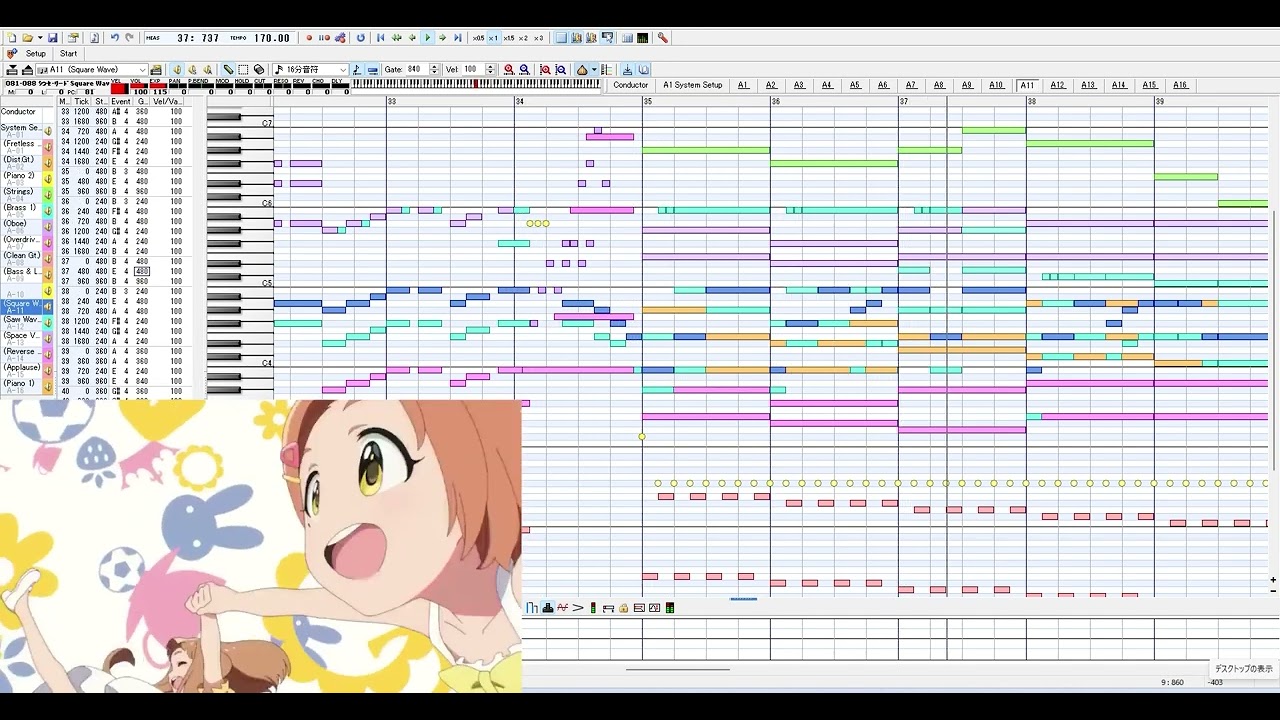Click measure 36 on the ruler
The height and width of the screenshot is (720, 1280).
[776, 102]
